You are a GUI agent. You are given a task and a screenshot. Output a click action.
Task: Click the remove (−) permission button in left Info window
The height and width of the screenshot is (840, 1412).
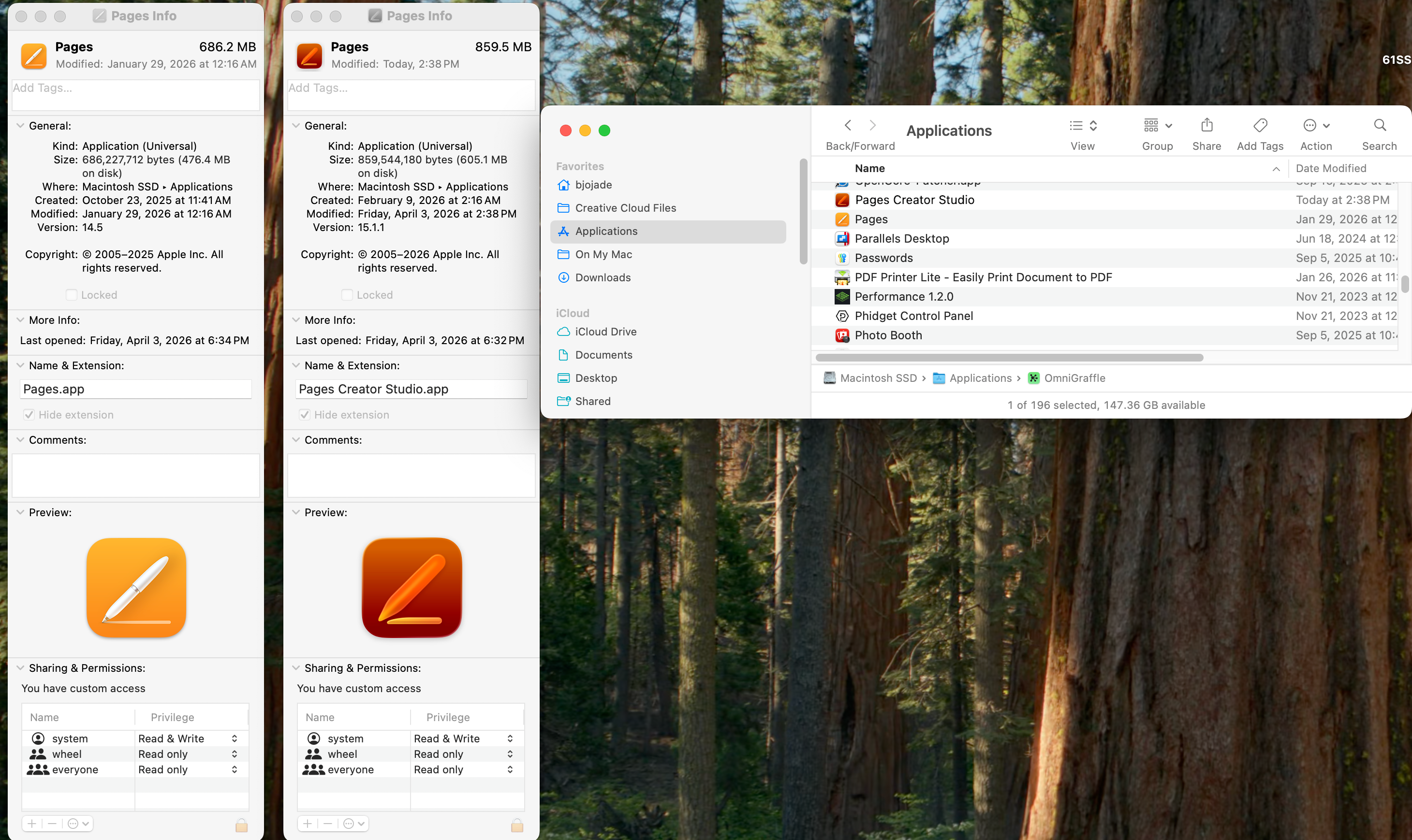[52, 824]
